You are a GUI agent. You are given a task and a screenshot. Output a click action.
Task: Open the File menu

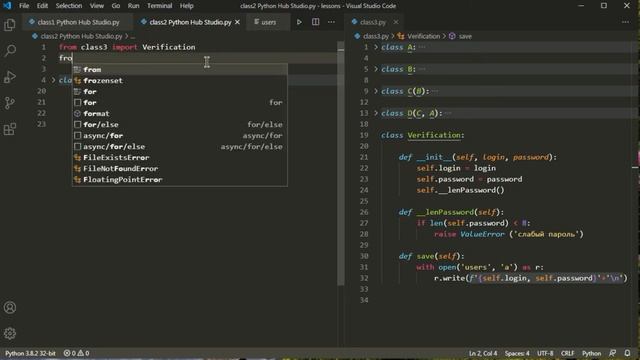pos(24,6)
